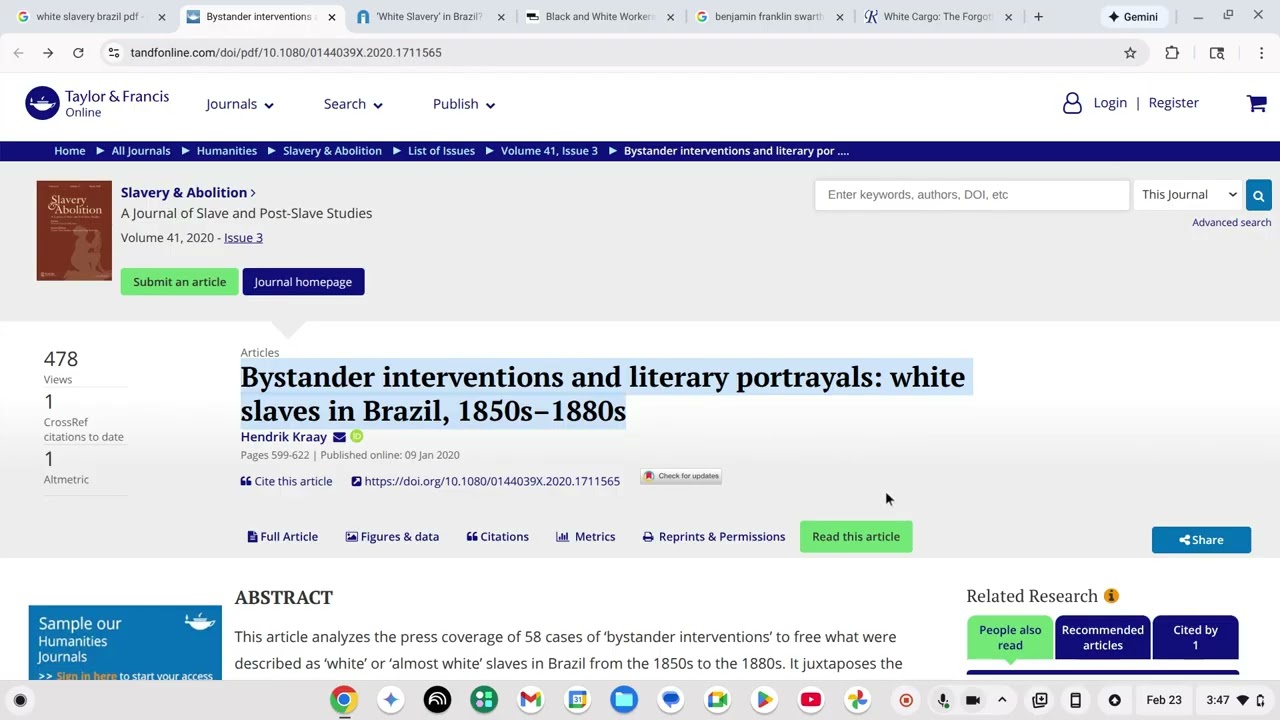Open the Gemini button in tab bar
The height and width of the screenshot is (720, 1280).
(1133, 16)
